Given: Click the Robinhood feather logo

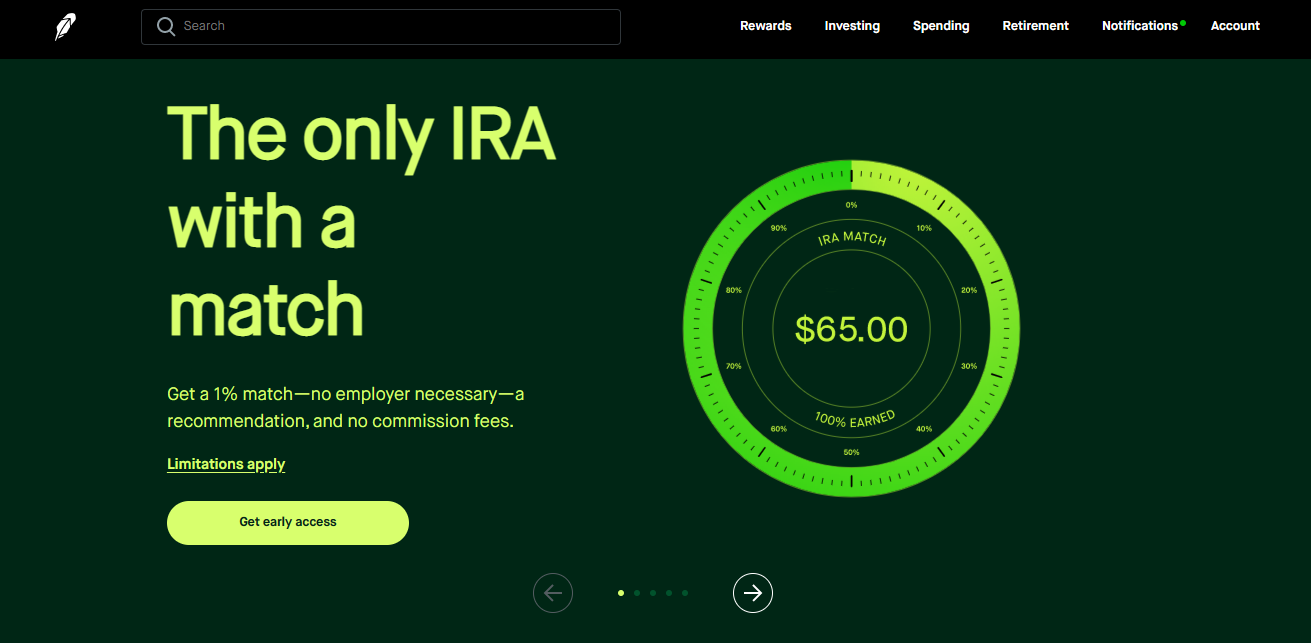Looking at the screenshot, I should (65, 27).
